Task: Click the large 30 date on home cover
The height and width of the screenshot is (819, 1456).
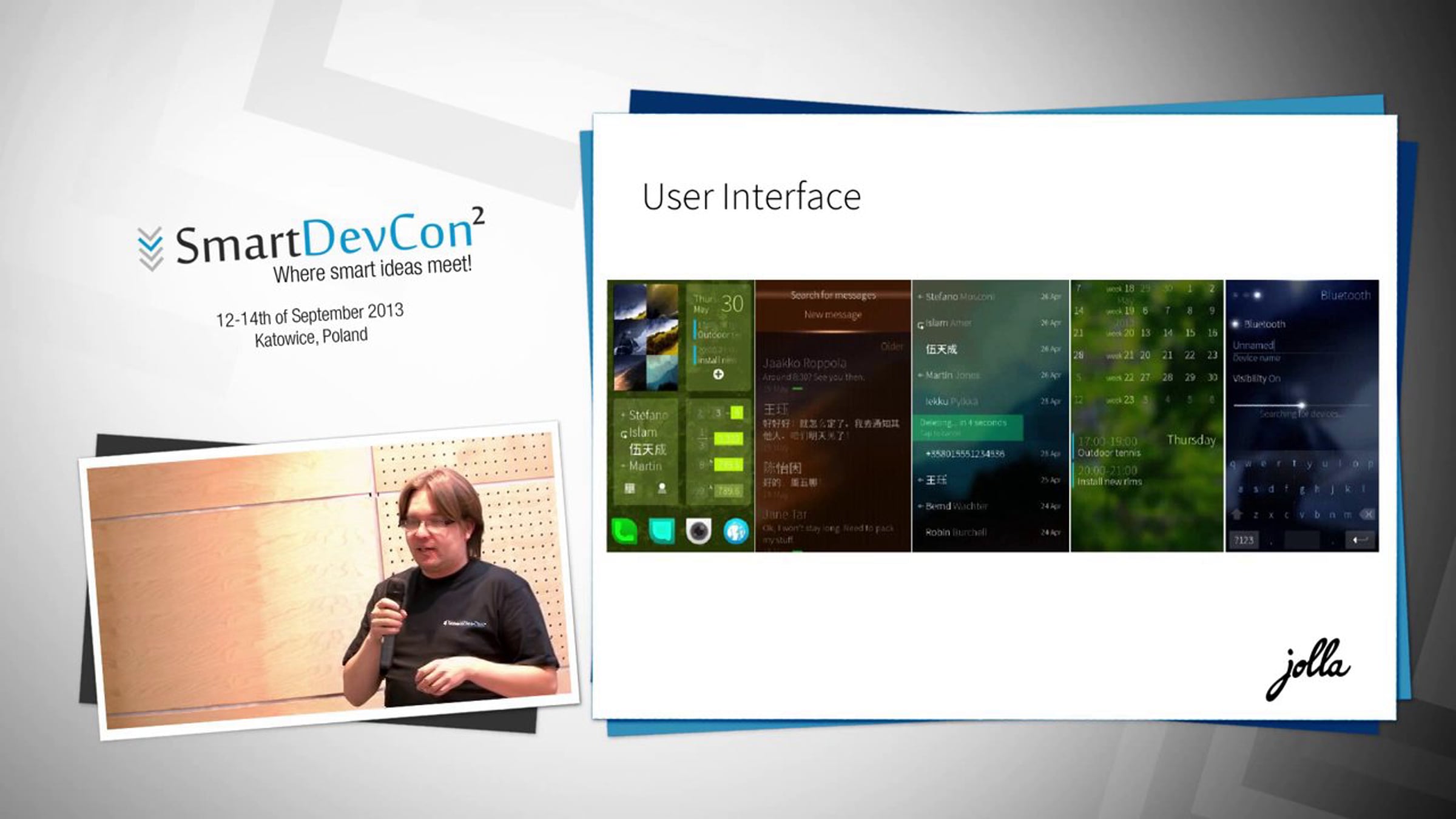Action: tap(732, 304)
